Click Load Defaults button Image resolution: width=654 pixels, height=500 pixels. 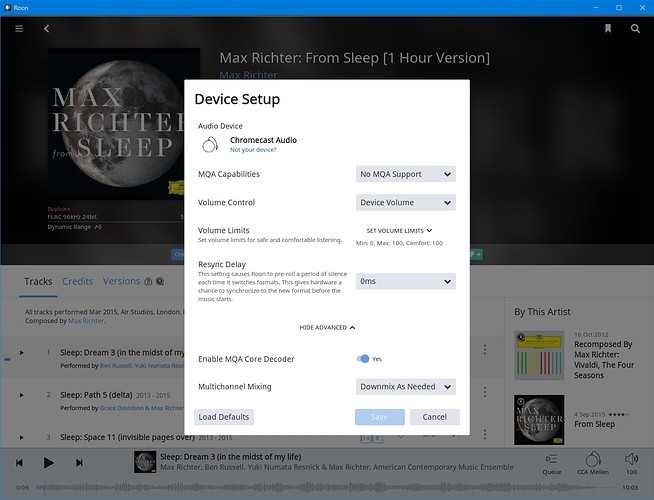pos(224,417)
